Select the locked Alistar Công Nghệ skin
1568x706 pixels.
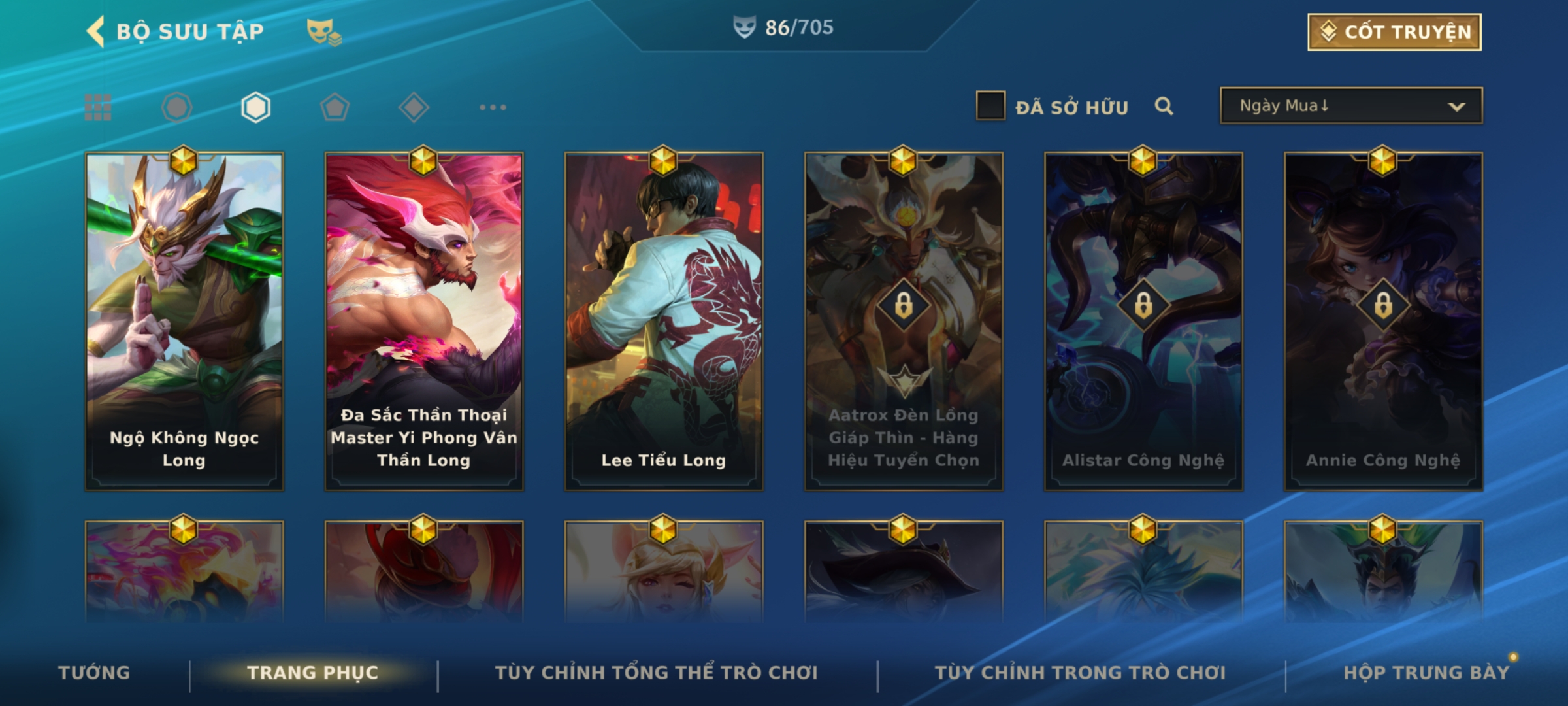pos(1143,322)
